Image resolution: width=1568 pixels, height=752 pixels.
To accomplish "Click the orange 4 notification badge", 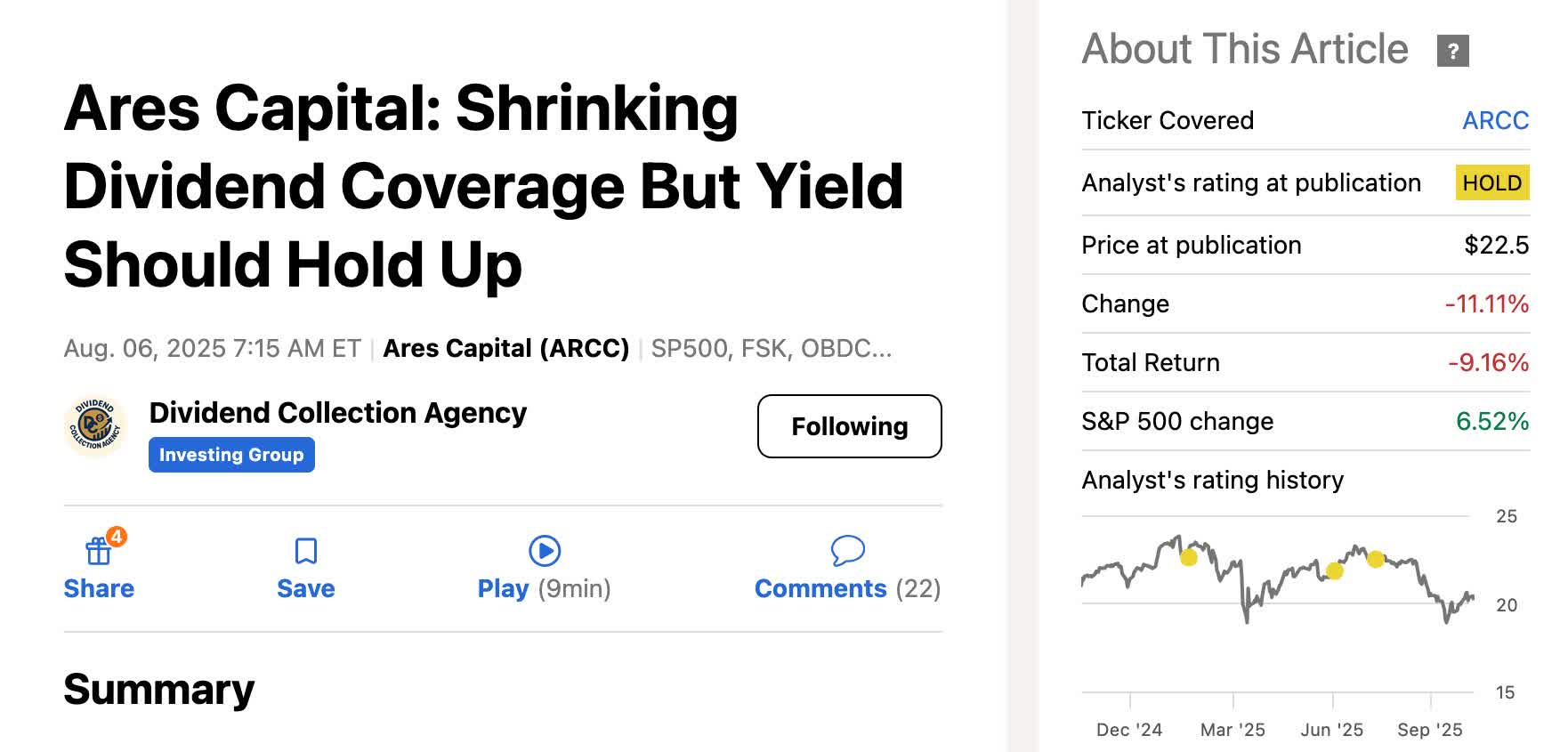I will pos(117,537).
